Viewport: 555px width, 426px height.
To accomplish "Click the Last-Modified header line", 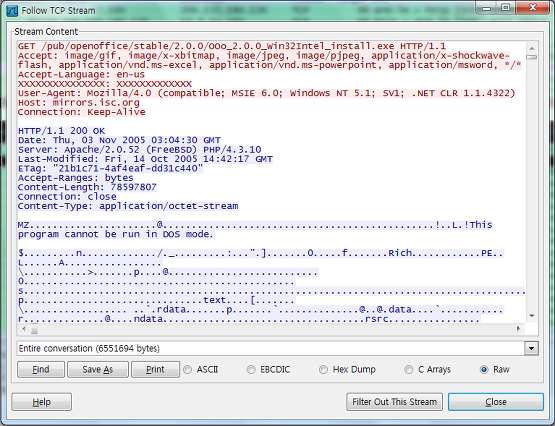I will pyautogui.click(x=145, y=159).
